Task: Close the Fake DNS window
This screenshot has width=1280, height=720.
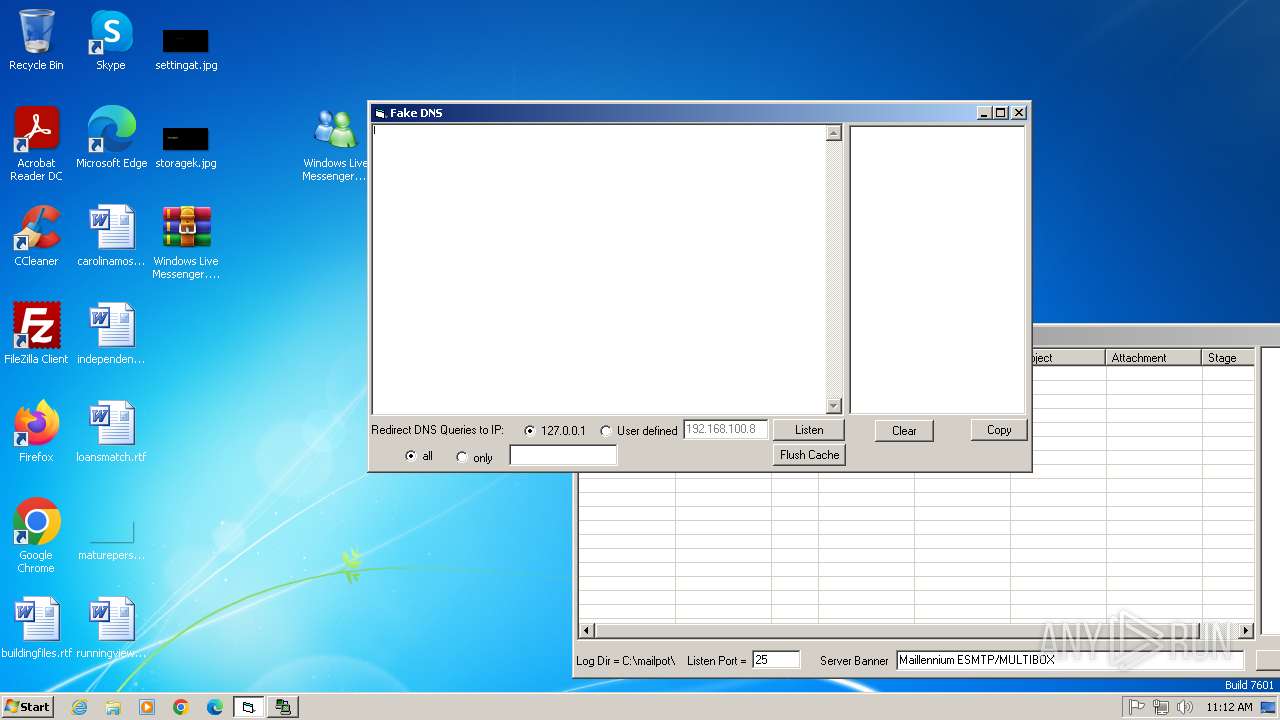Action: (x=1019, y=113)
